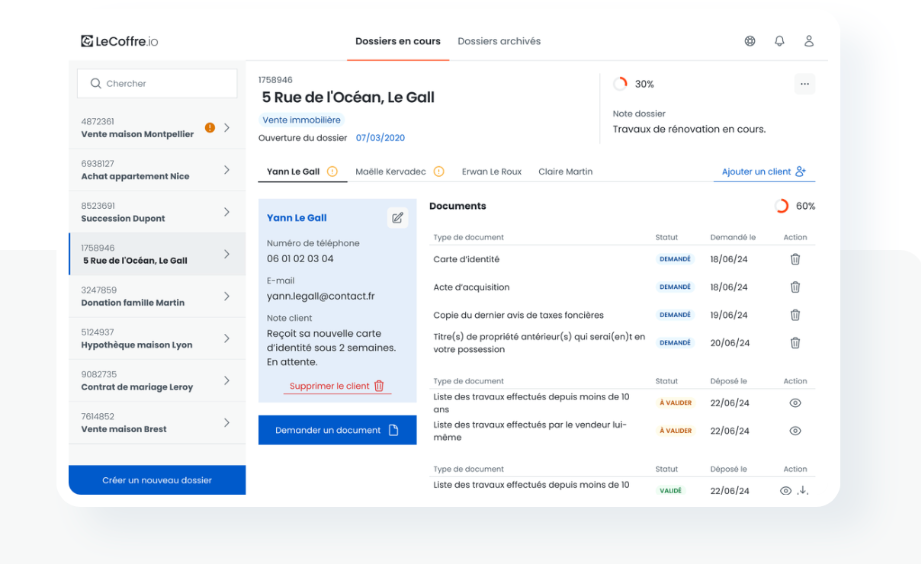Expand Achat appartement Nice chevron
The image size is (921, 564).
tap(227, 170)
